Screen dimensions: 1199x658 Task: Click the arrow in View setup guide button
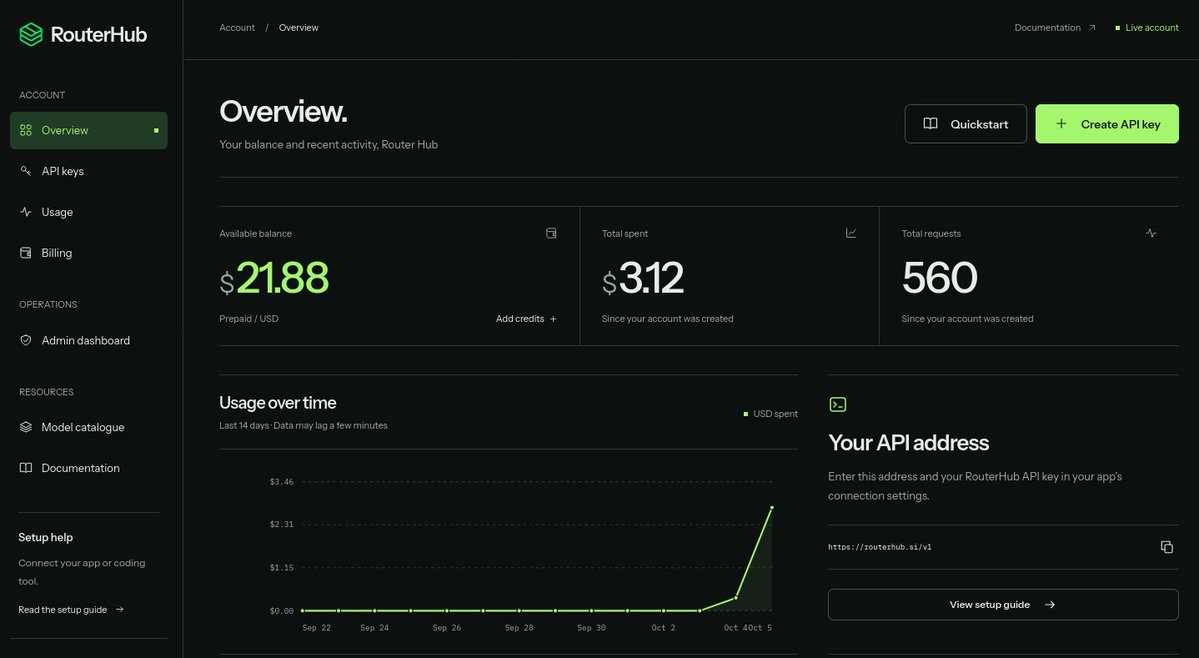point(1050,605)
